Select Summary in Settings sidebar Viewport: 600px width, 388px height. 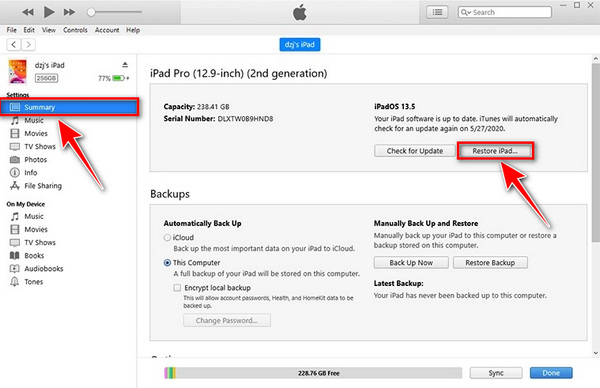point(69,107)
